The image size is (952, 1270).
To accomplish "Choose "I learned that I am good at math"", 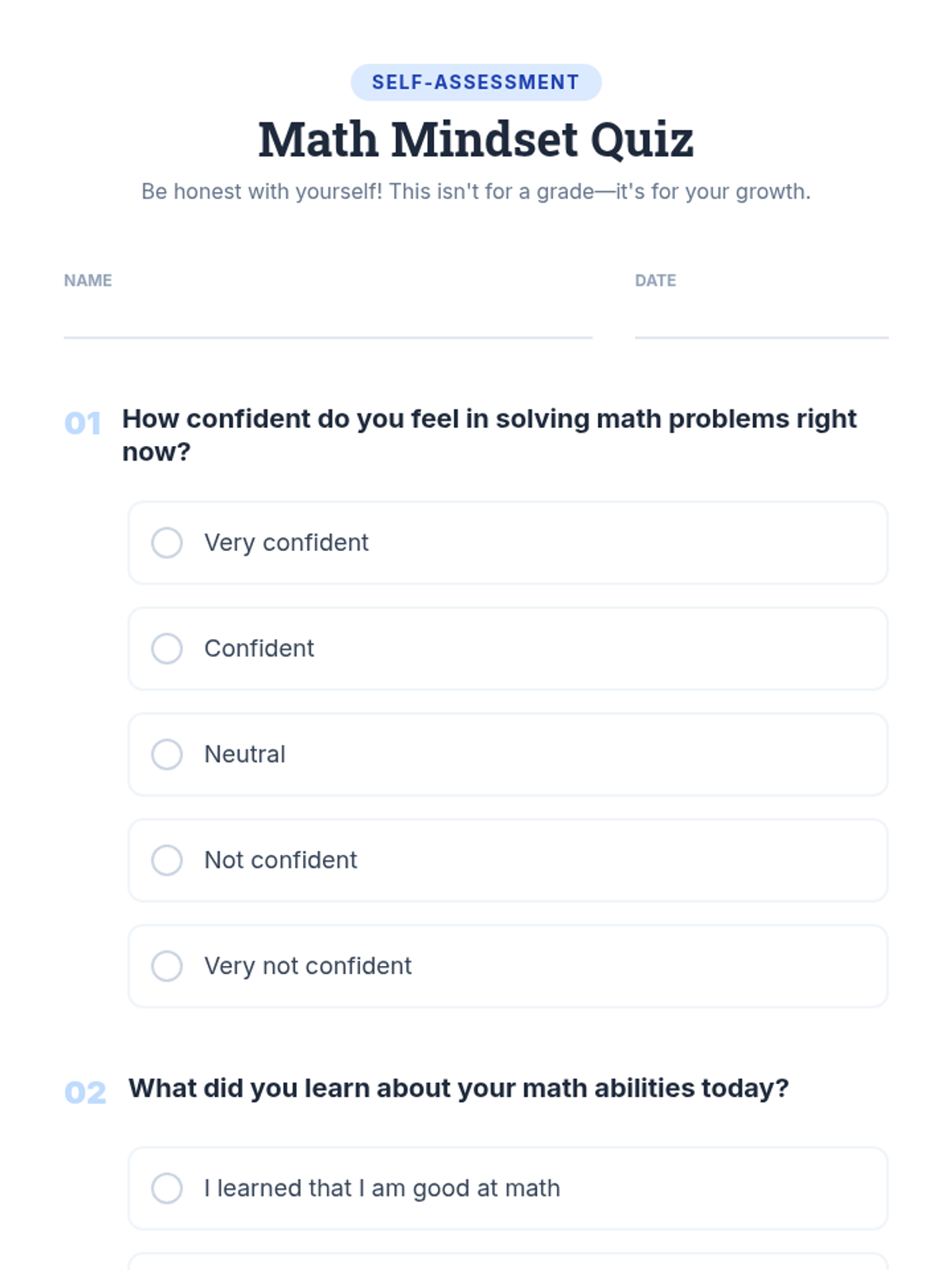I will (167, 1188).
